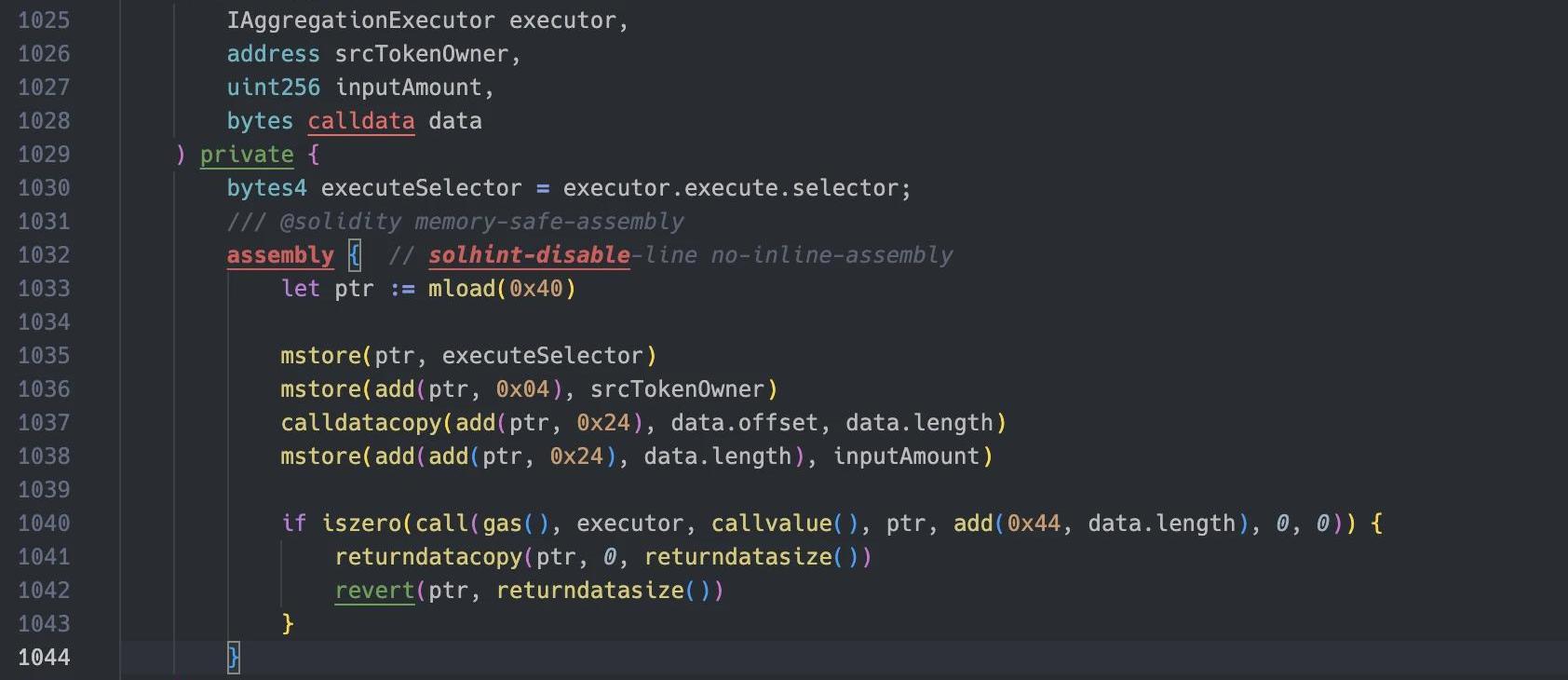Place cursor on 'srcTokenOwner' parameter declaration
The width and height of the screenshot is (1568, 680).
click(x=421, y=54)
